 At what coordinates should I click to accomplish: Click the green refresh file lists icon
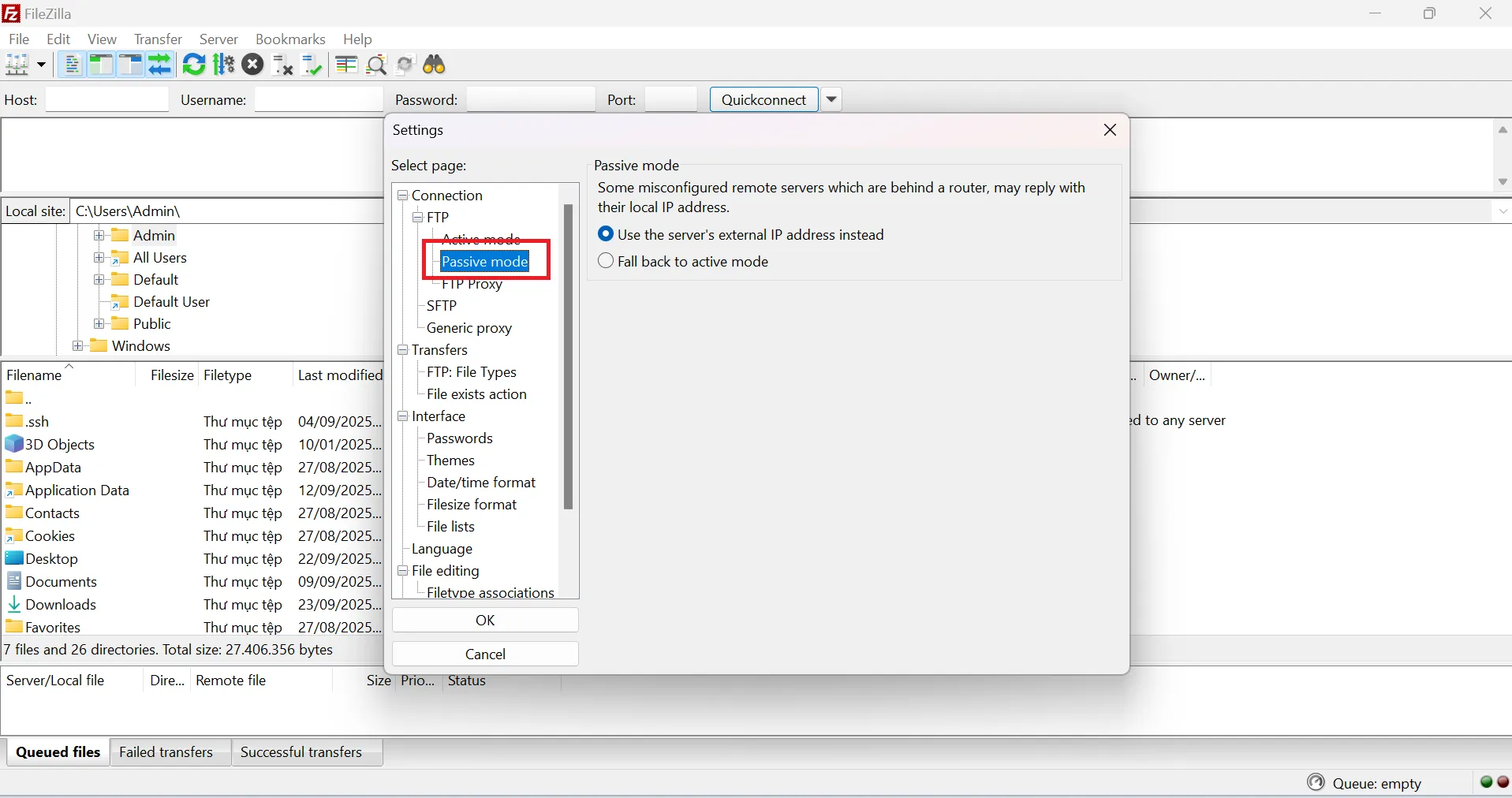click(194, 65)
